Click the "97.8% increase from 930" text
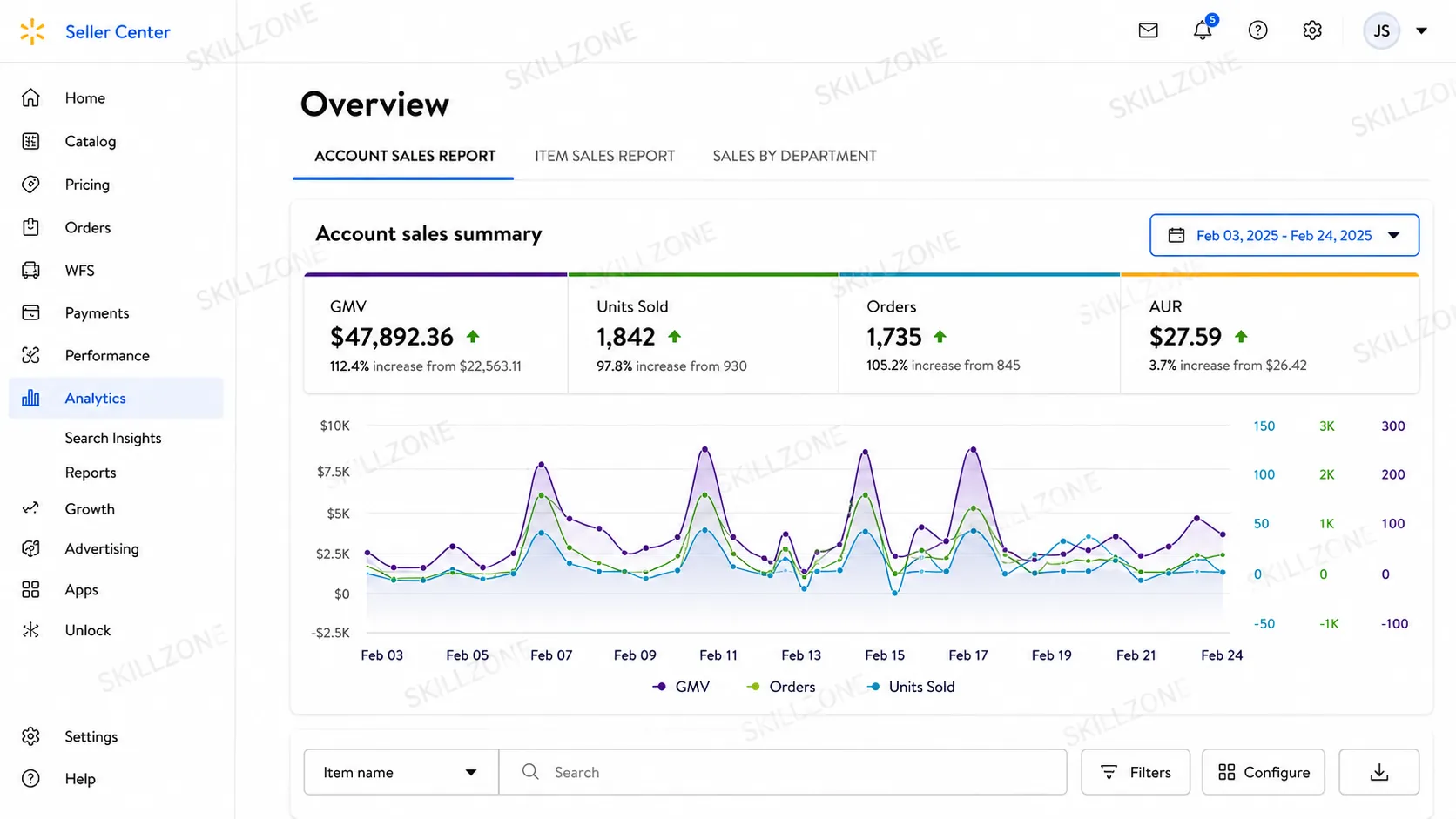The height and width of the screenshot is (819, 1456). 671,366
